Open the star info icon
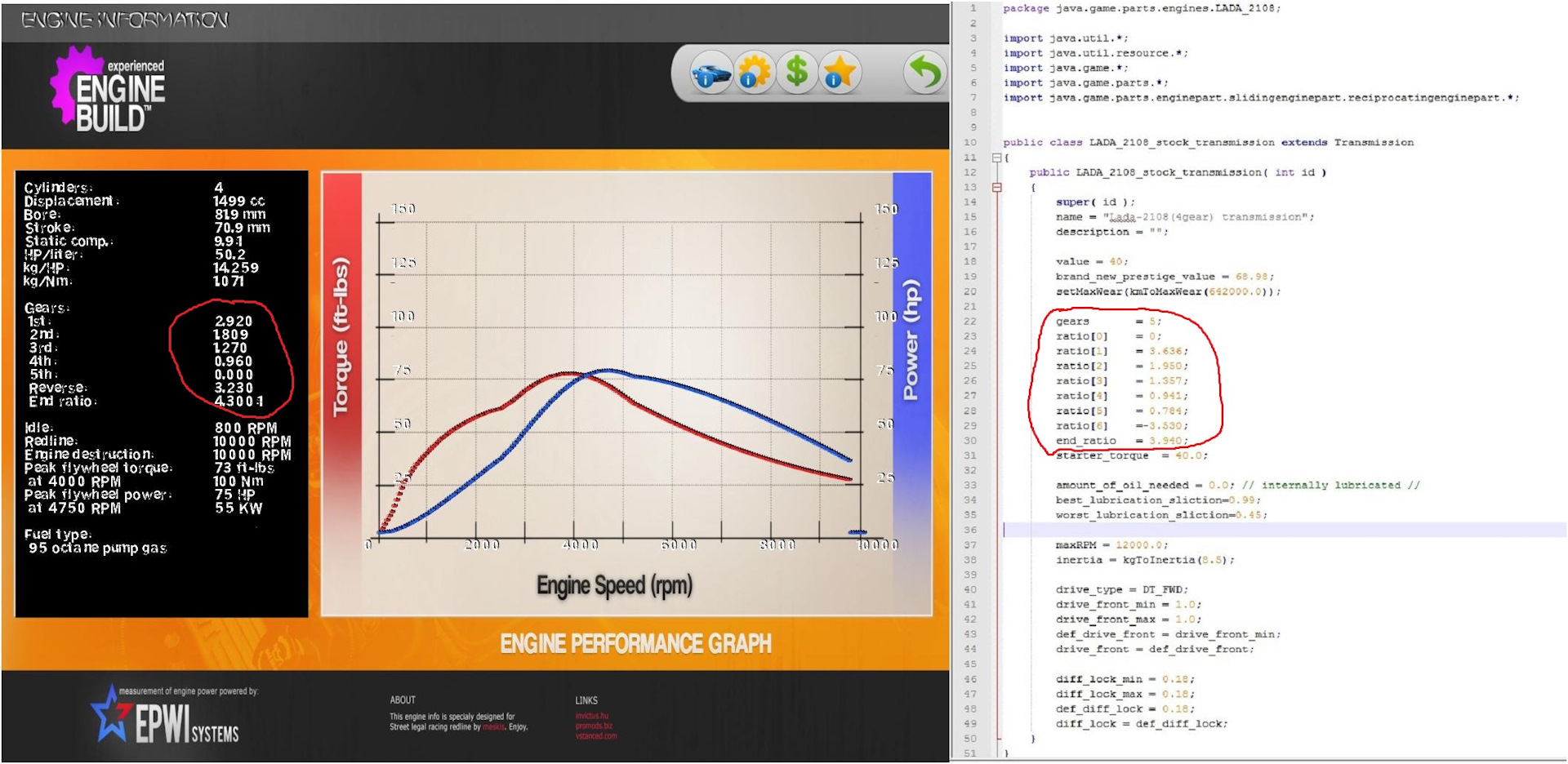This screenshot has height=764, width=1568. click(x=840, y=73)
